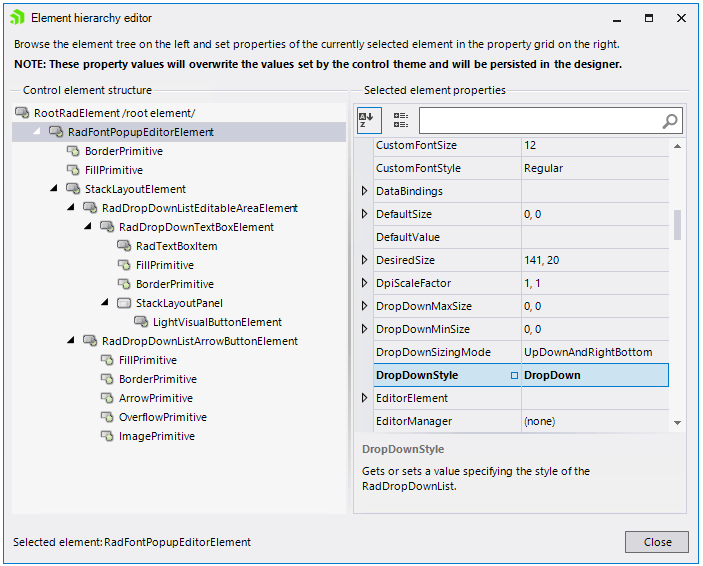Click the search magnifier icon
The width and height of the screenshot is (703, 566).
670,121
